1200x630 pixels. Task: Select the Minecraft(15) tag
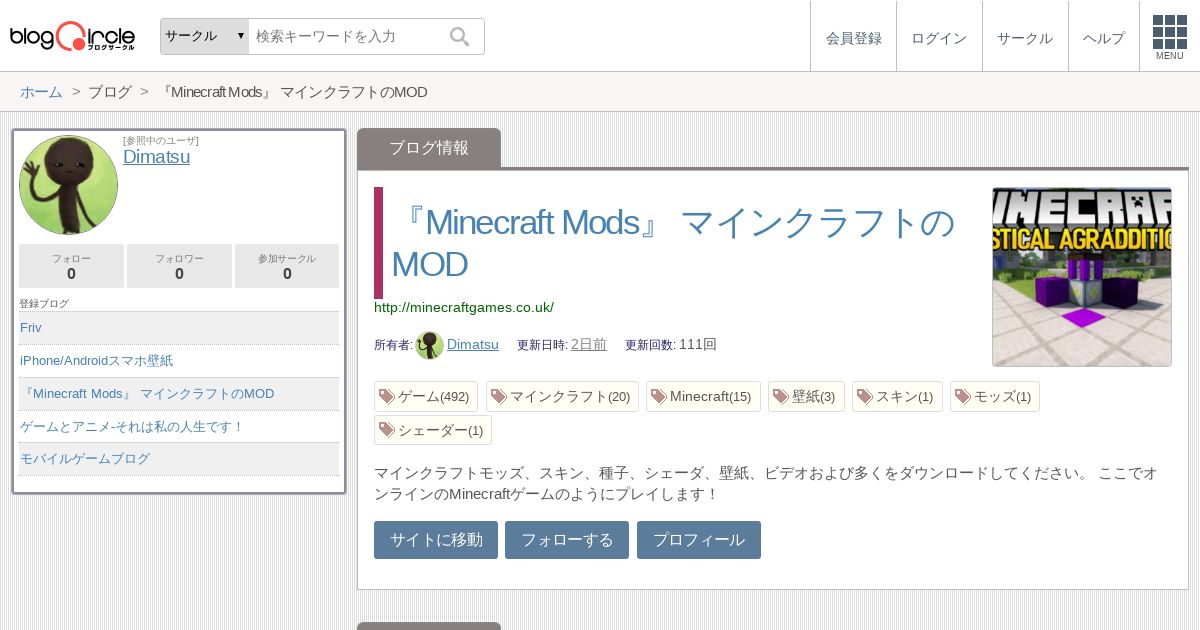tap(703, 397)
